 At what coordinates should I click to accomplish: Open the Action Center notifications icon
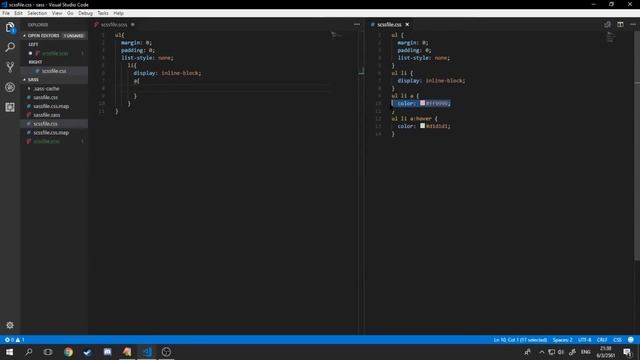[627, 352]
